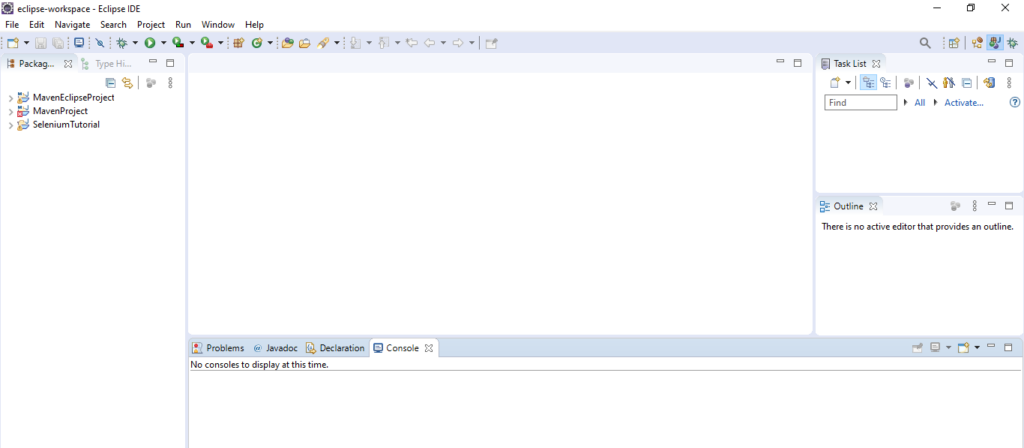Toggle Scheduled presentation in Task List
The height and width of the screenshot is (448, 1024).
(x=886, y=83)
